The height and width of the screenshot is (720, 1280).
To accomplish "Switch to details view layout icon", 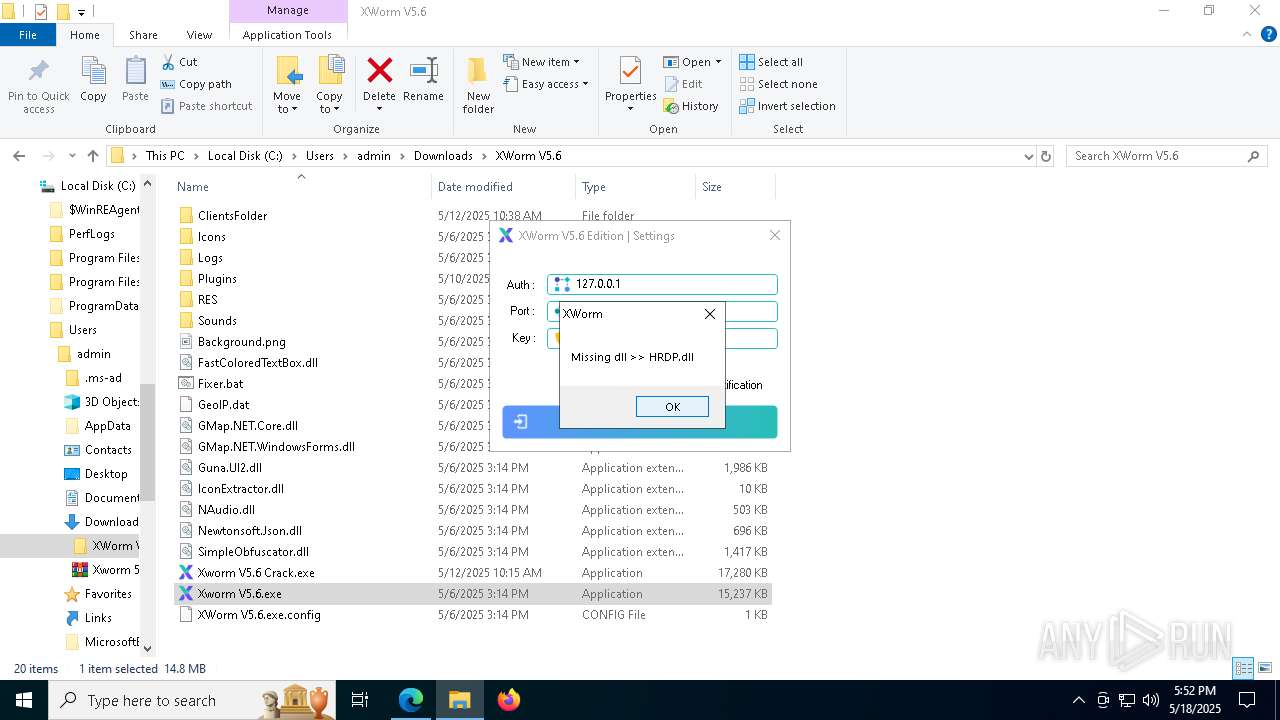I will [x=1243, y=668].
